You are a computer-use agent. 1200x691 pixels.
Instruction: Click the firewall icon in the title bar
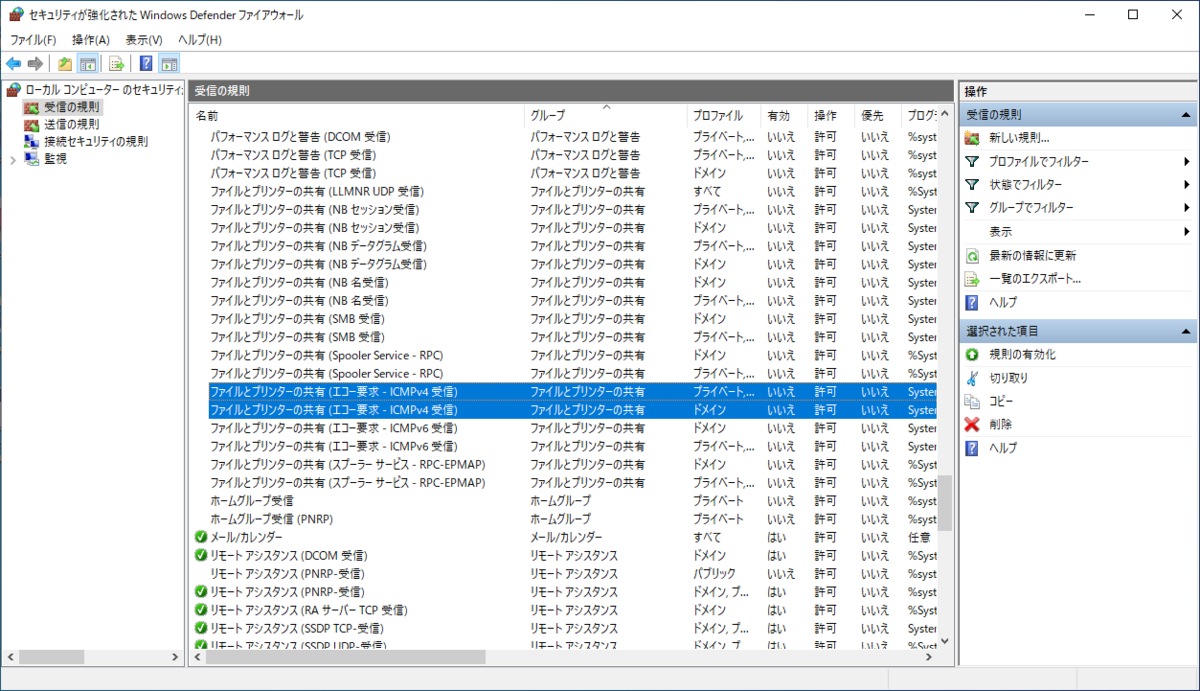point(15,15)
